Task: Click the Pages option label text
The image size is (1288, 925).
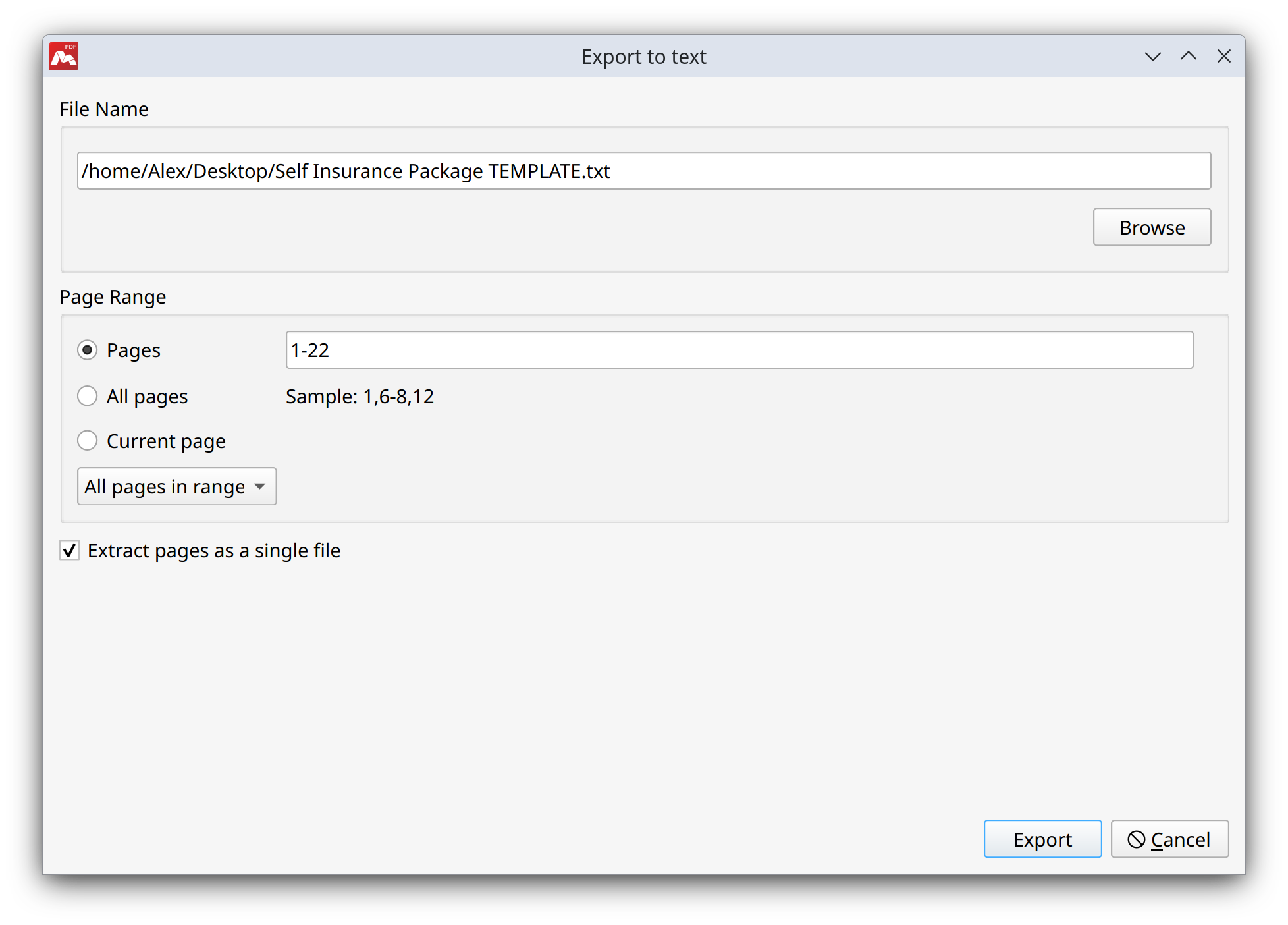Action: (134, 350)
